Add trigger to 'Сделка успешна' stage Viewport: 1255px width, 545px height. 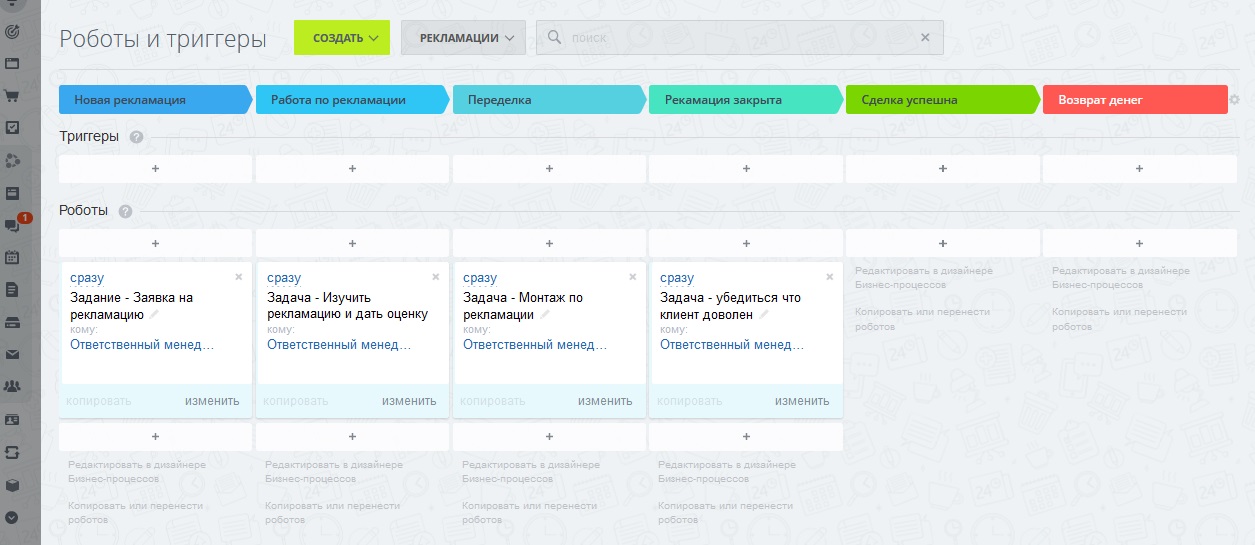(942, 169)
